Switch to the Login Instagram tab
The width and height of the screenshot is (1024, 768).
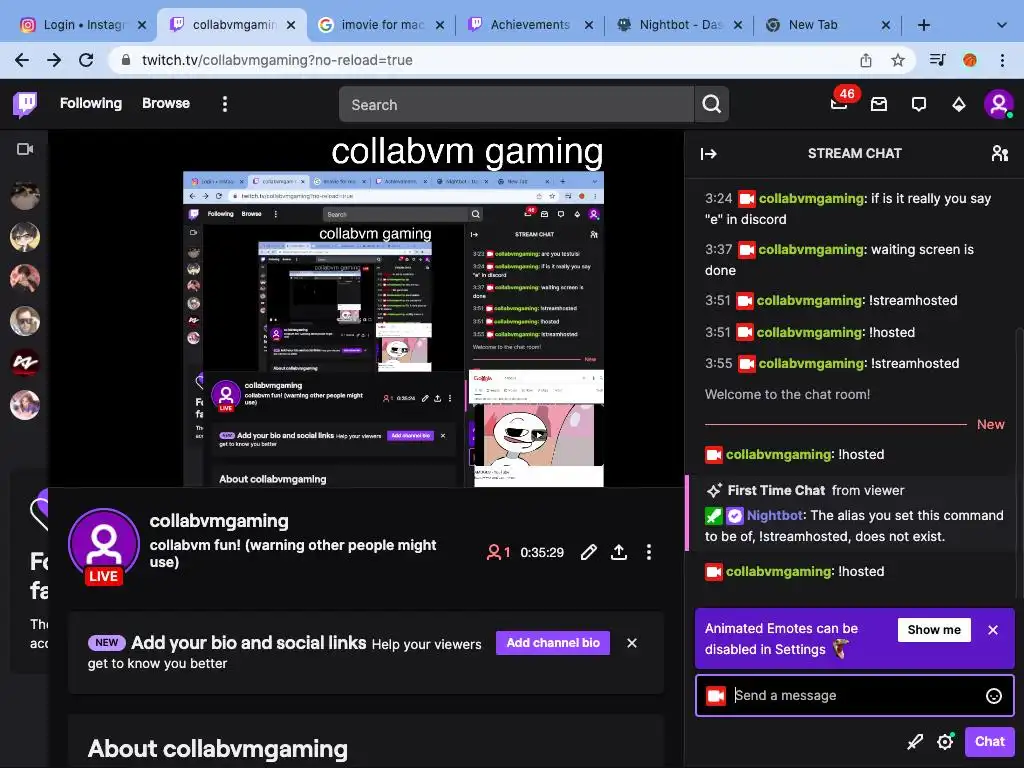tap(82, 25)
